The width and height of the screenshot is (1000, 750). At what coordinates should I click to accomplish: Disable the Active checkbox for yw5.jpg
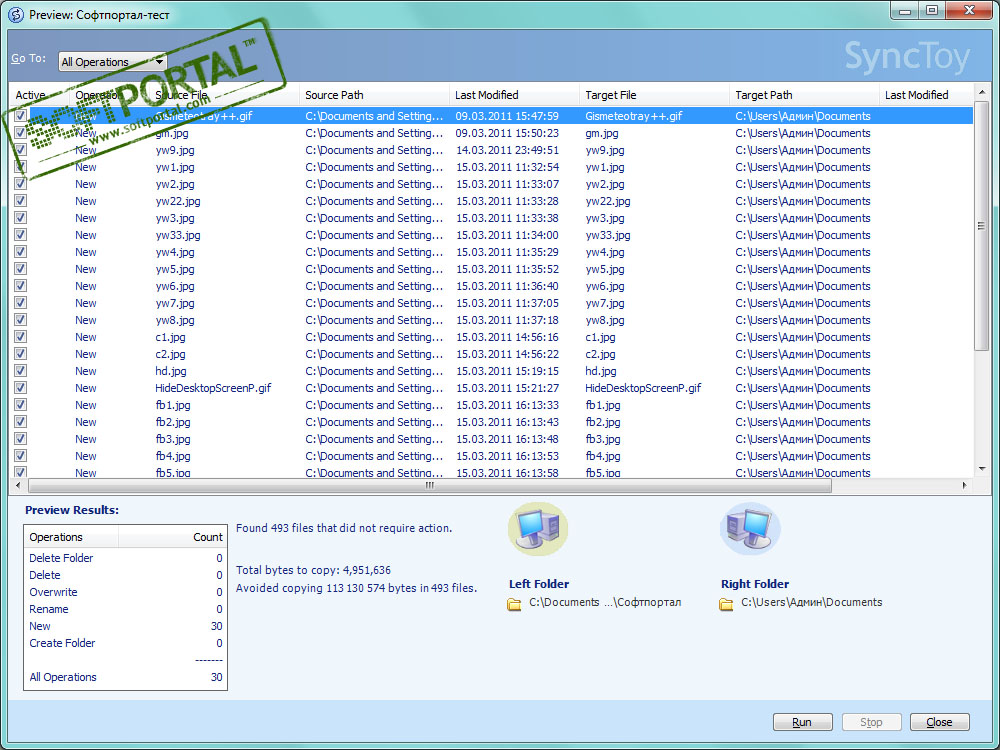pyautogui.click(x=20, y=269)
